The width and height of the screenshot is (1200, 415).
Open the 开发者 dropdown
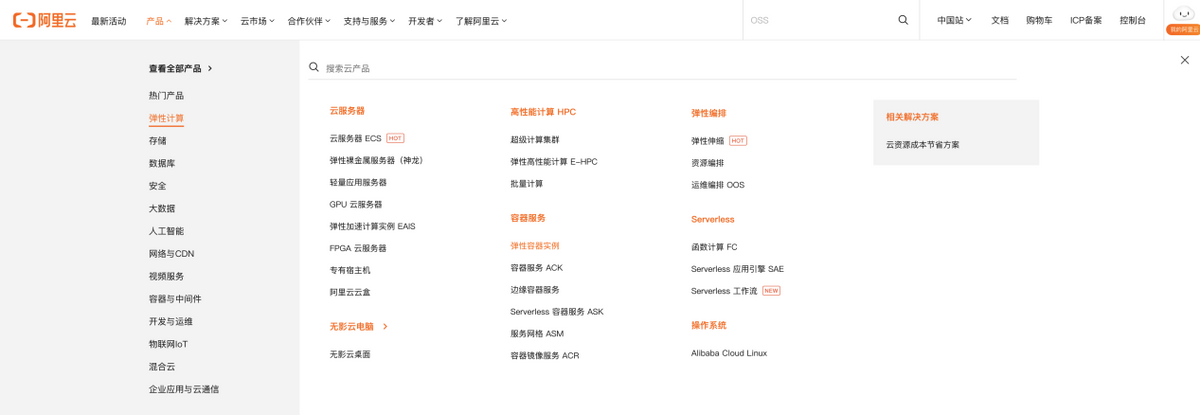[425, 20]
